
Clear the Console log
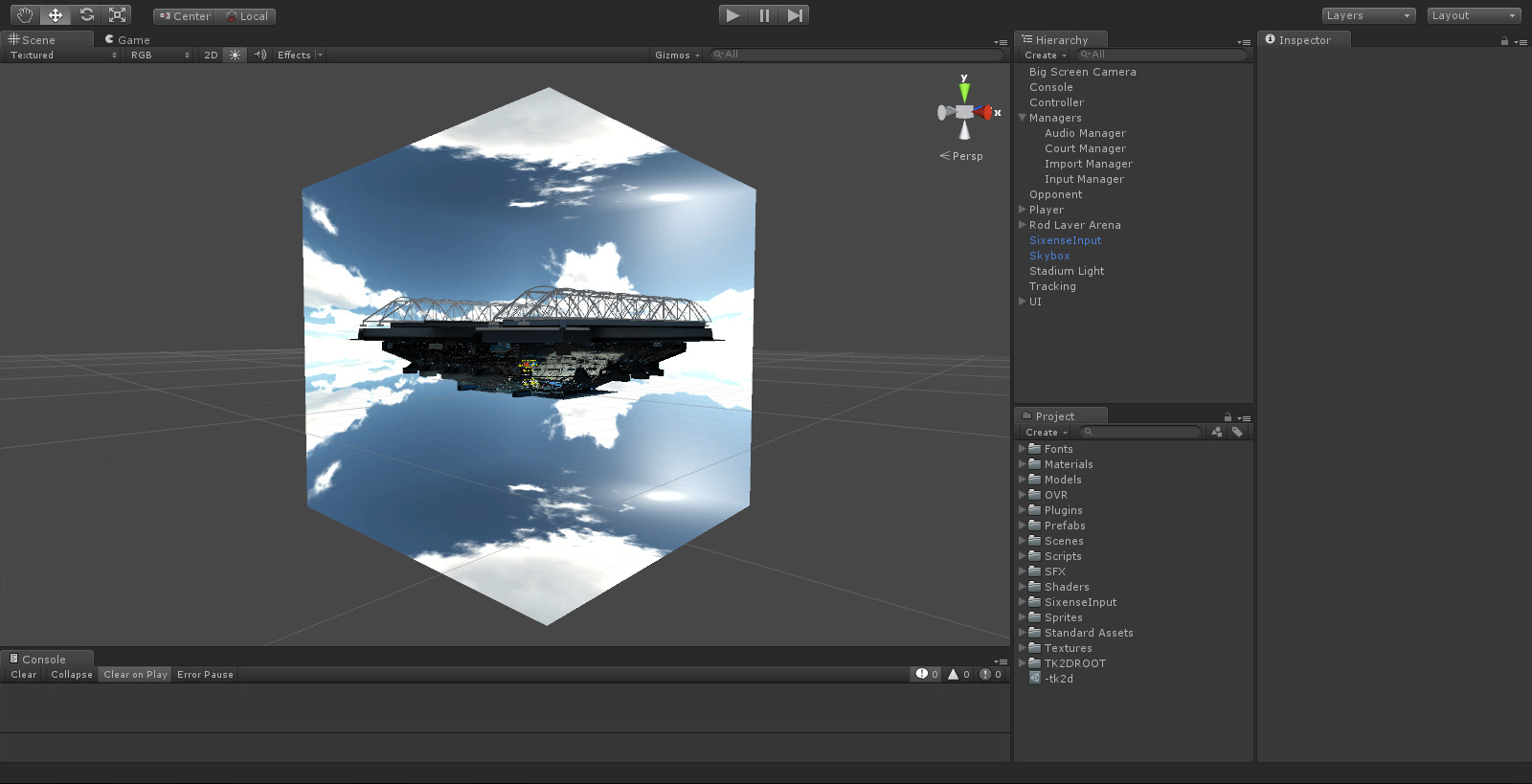(x=24, y=675)
